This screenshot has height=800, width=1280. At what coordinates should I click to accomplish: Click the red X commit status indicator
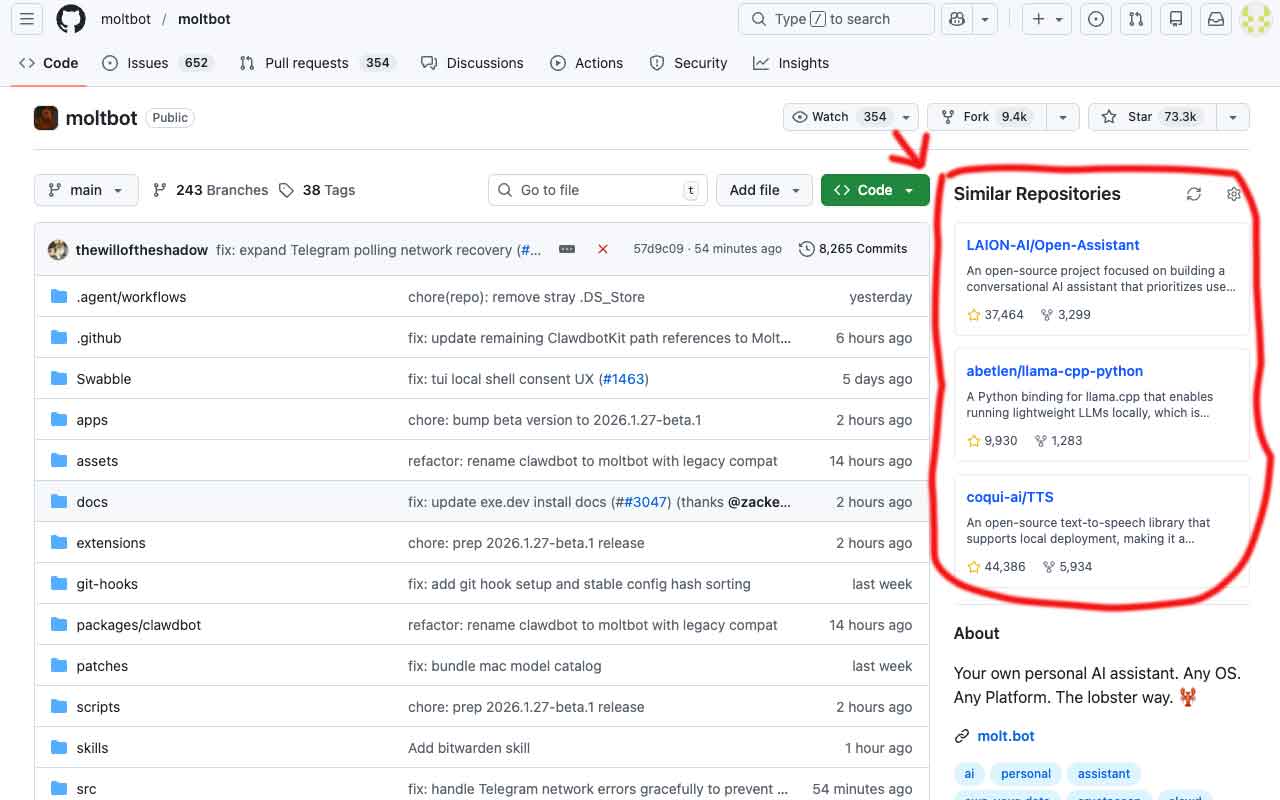(603, 249)
